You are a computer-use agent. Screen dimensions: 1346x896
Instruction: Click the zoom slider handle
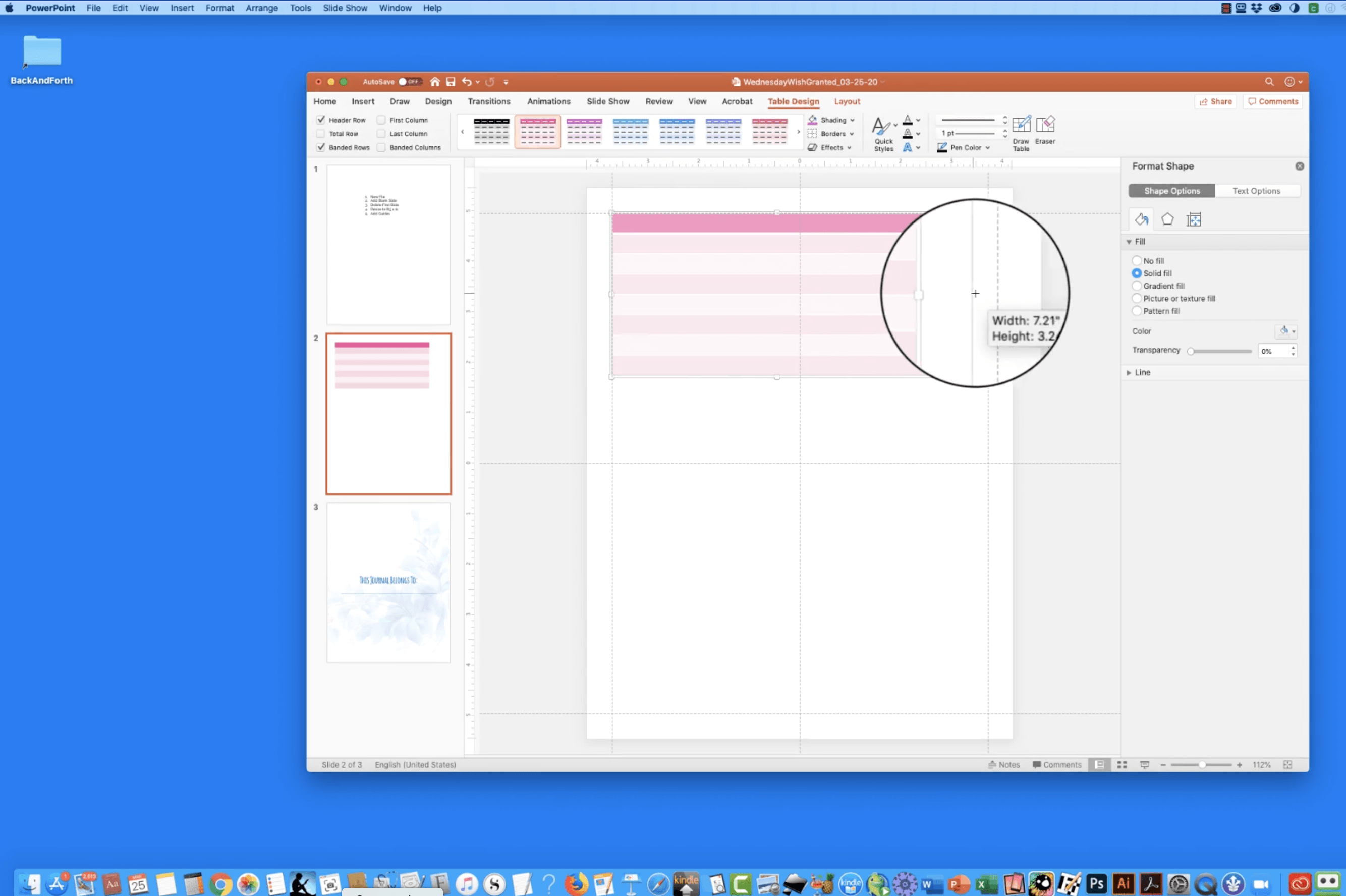1202,764
